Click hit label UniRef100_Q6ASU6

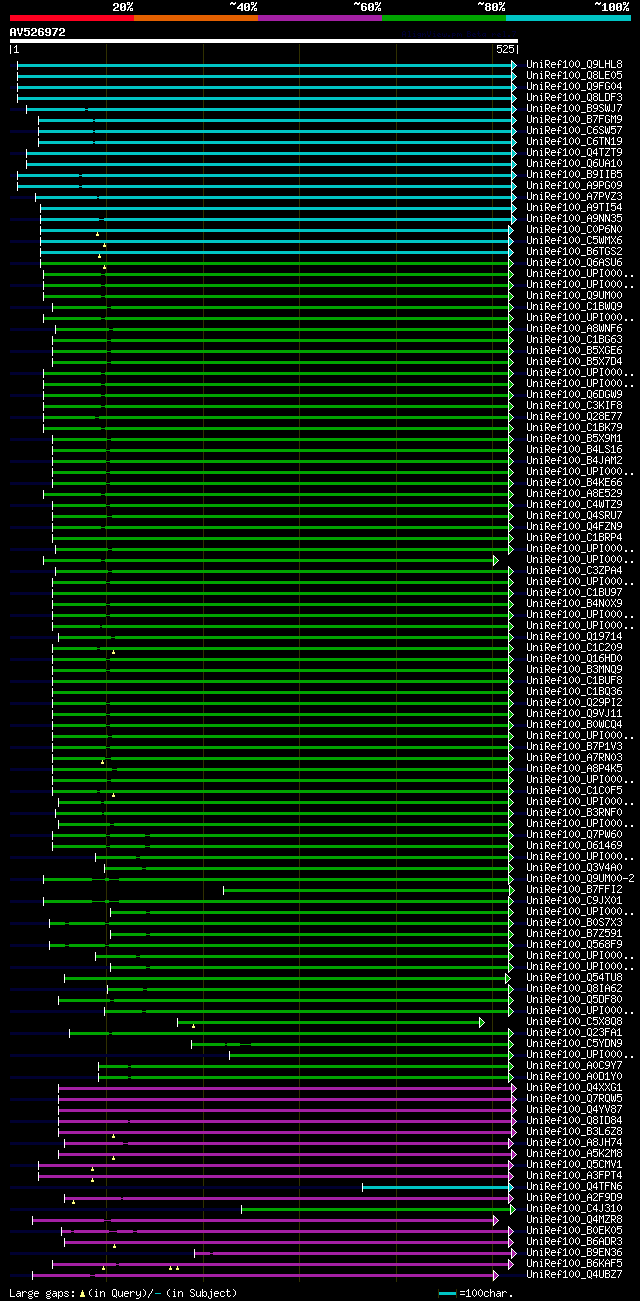[574, 263]
